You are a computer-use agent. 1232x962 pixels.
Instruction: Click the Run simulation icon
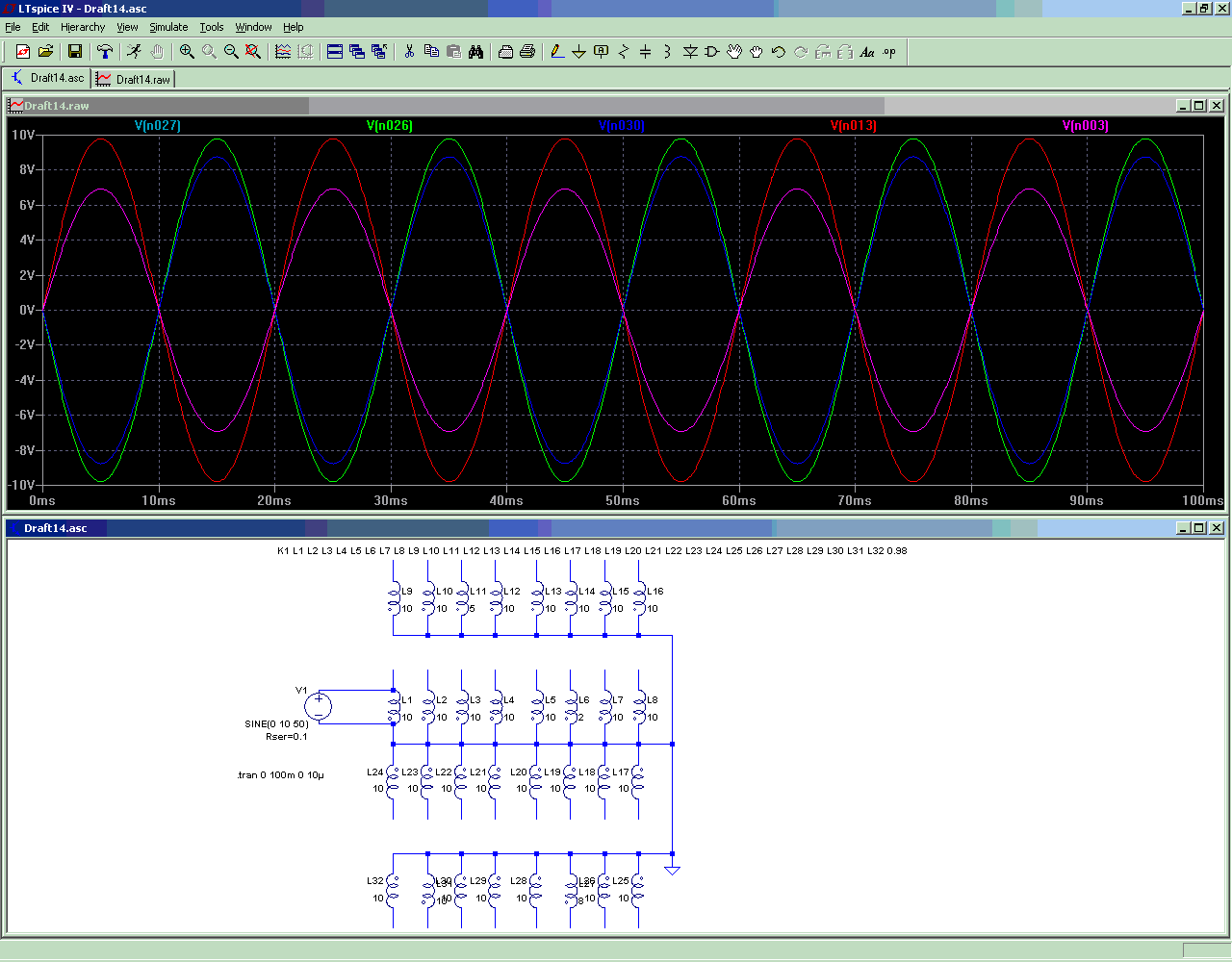134,52
